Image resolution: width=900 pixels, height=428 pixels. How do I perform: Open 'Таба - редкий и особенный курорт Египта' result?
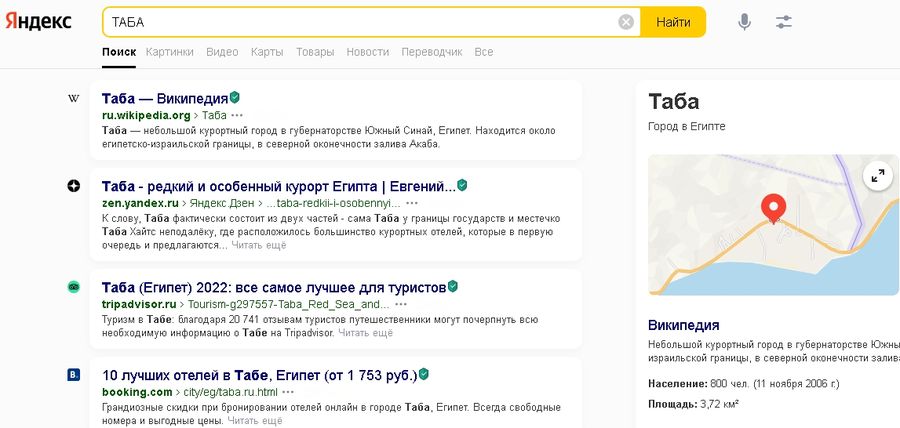pyautogui.click(x=278, y=186)
